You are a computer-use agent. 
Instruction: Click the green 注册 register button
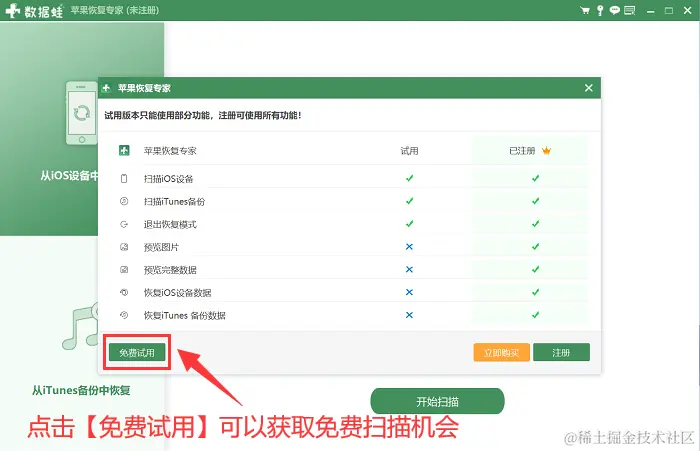[x=561, y=352]
